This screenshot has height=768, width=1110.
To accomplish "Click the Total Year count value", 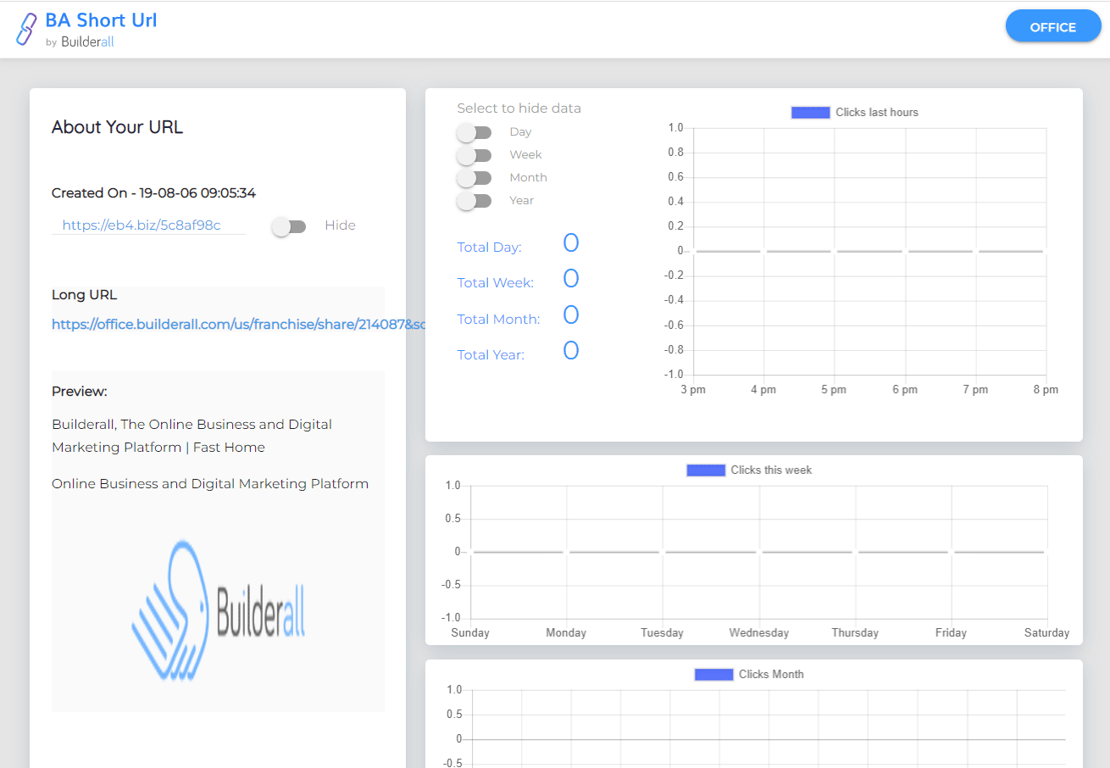I will 571,350.
